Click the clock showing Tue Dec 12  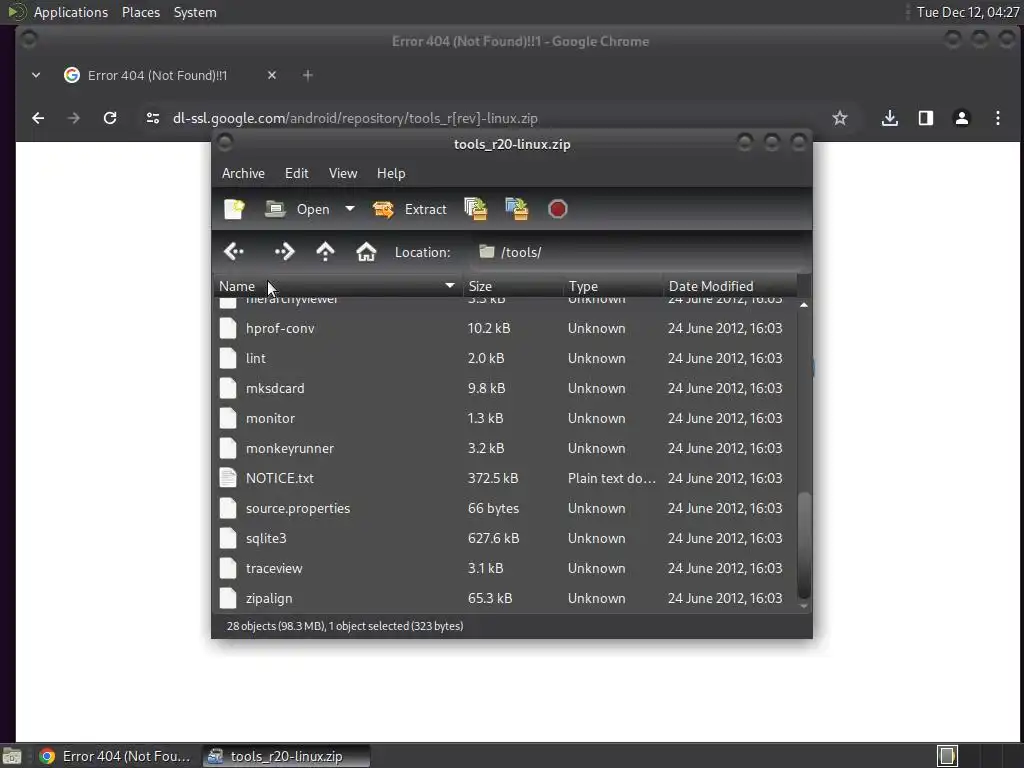coord(968,12)
